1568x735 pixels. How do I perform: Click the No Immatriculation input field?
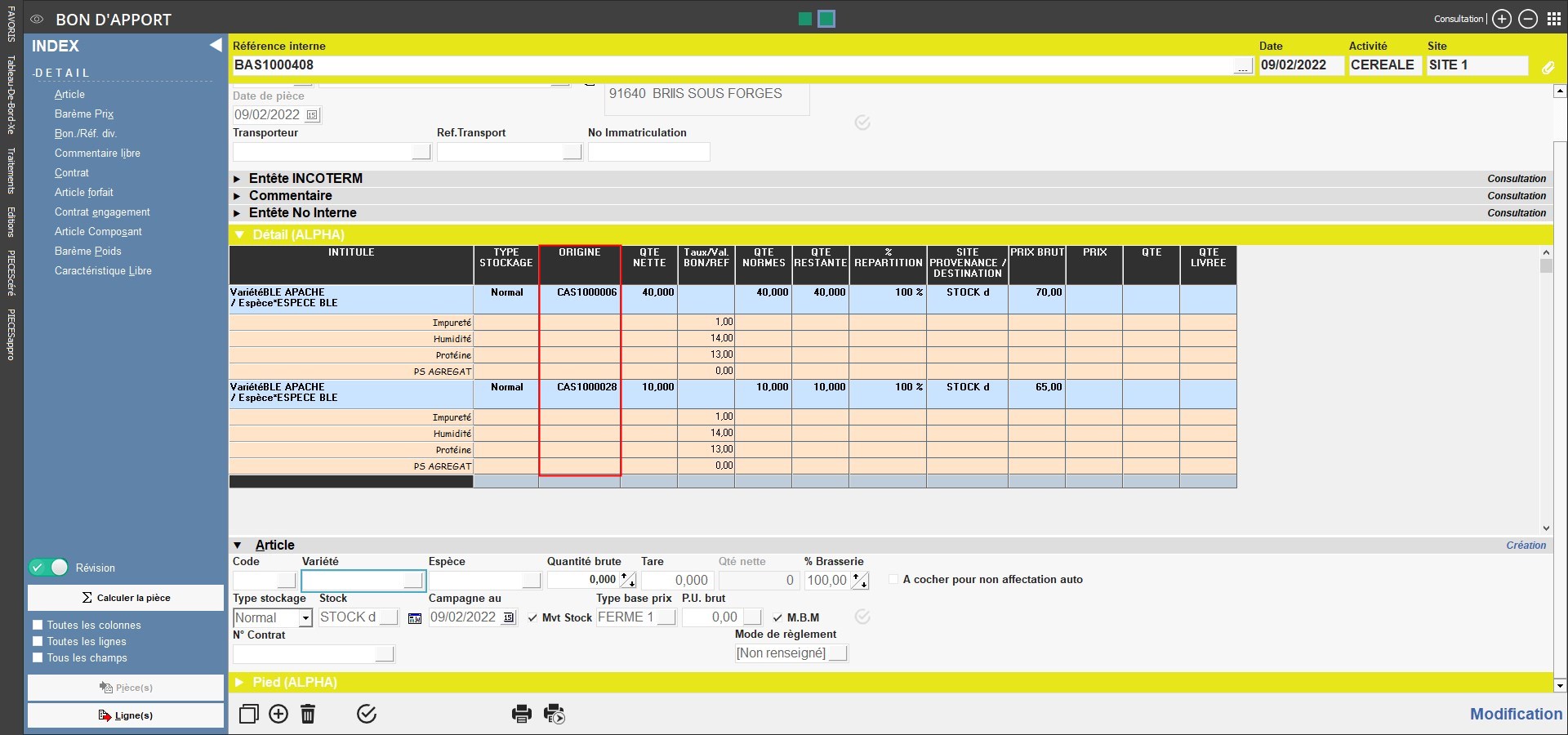pos(648,152)
